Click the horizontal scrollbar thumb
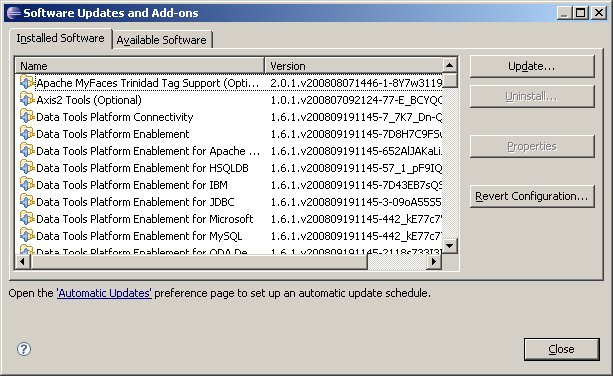Screen dimensions: 613x376 (199, 261)
